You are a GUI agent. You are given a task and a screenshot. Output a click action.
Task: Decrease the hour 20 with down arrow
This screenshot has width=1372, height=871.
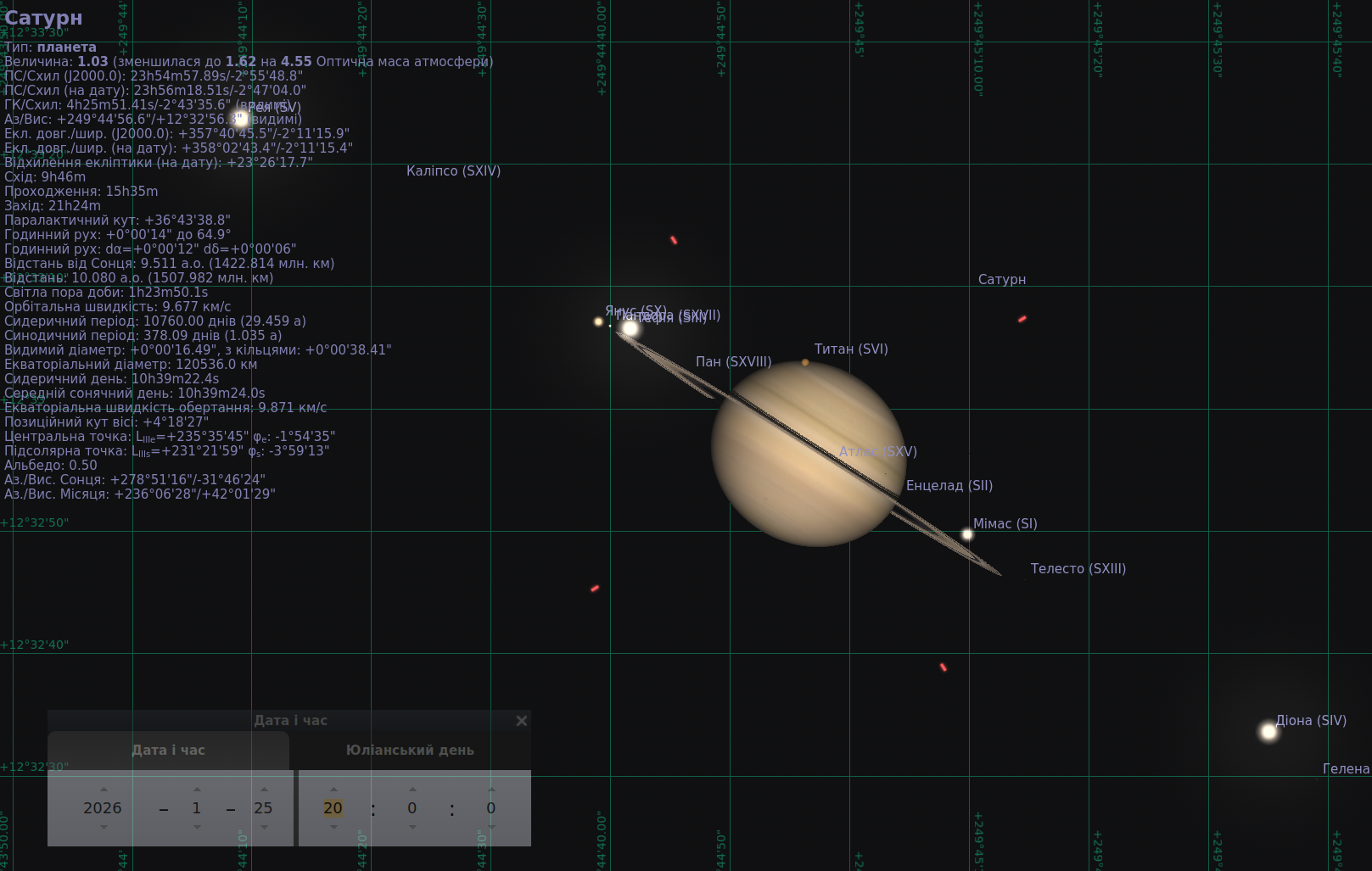(333, 827)
